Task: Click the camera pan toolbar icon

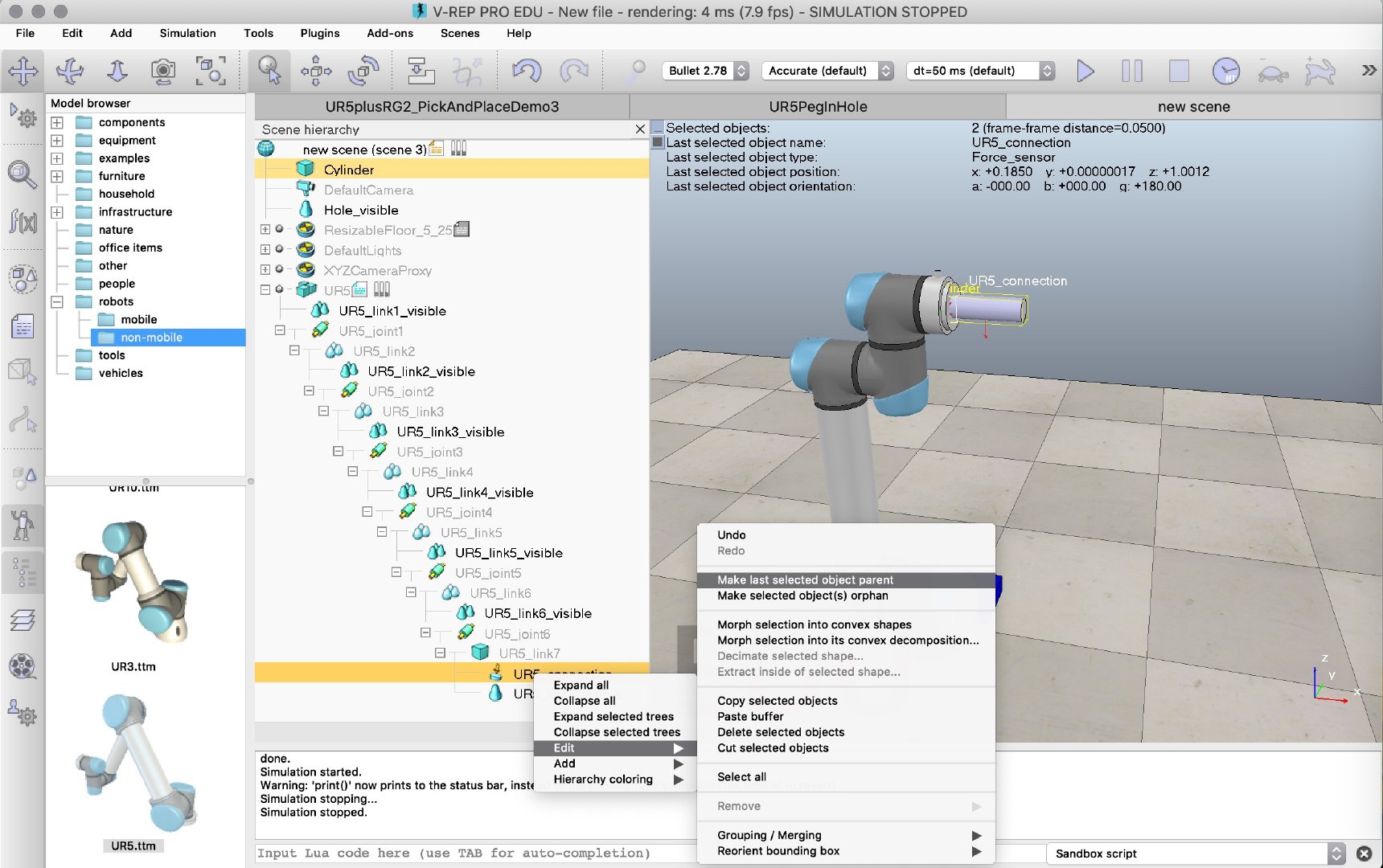Action: 23,71
